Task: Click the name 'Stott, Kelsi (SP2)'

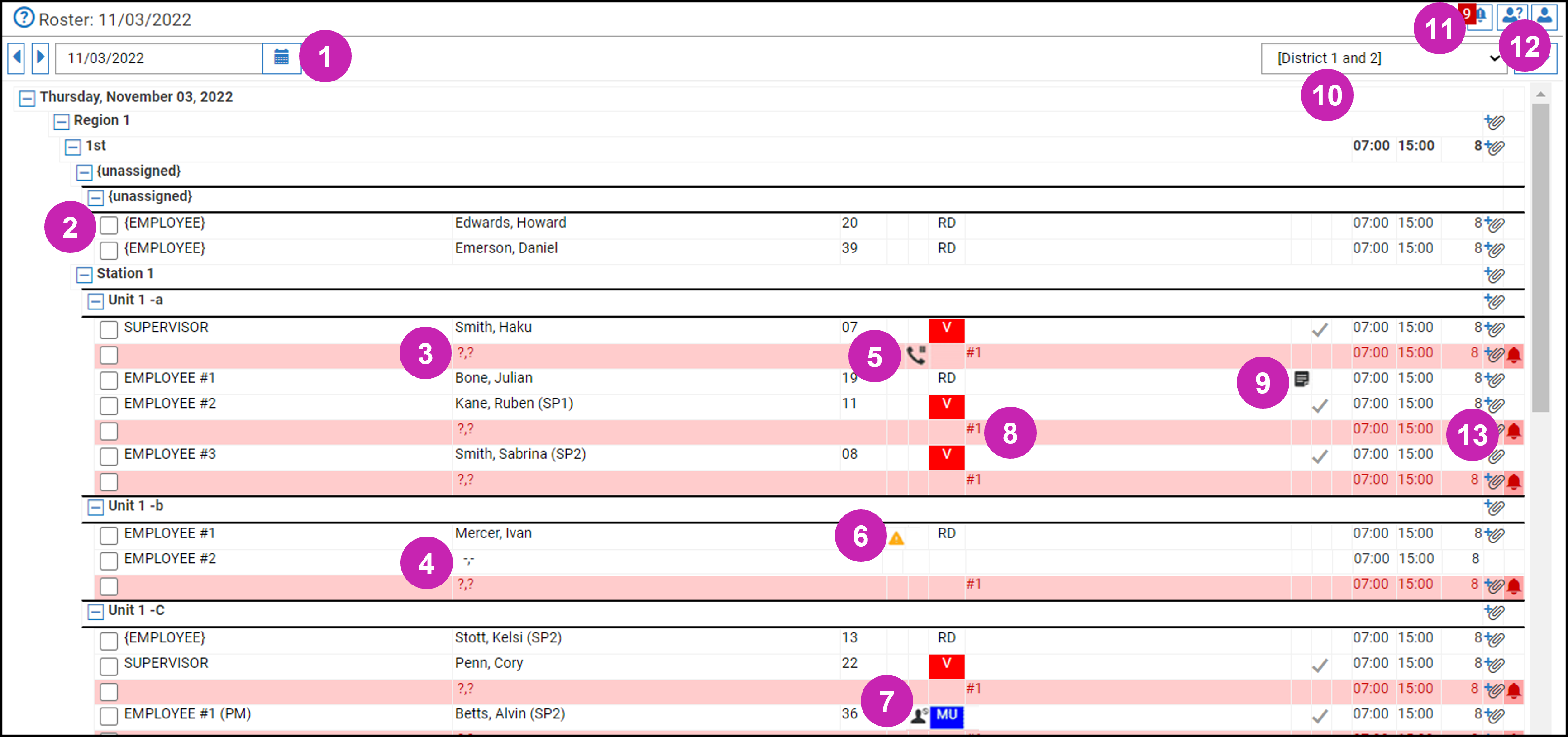Action: (x=508, y=638)
